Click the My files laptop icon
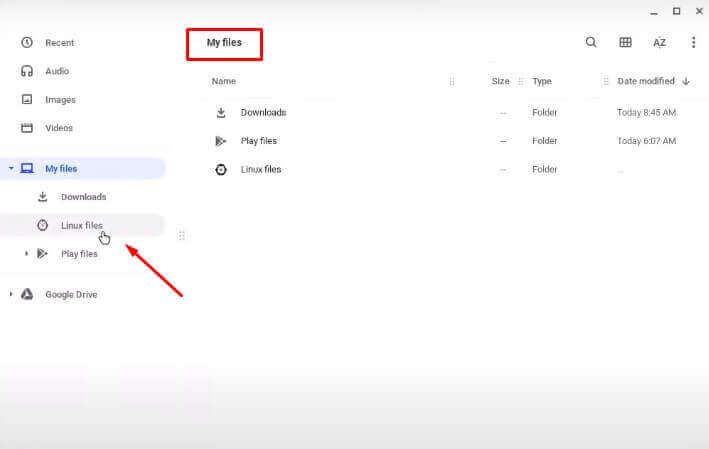The height and width of the screenshot is (449, 709). click(x=27, y=169)
